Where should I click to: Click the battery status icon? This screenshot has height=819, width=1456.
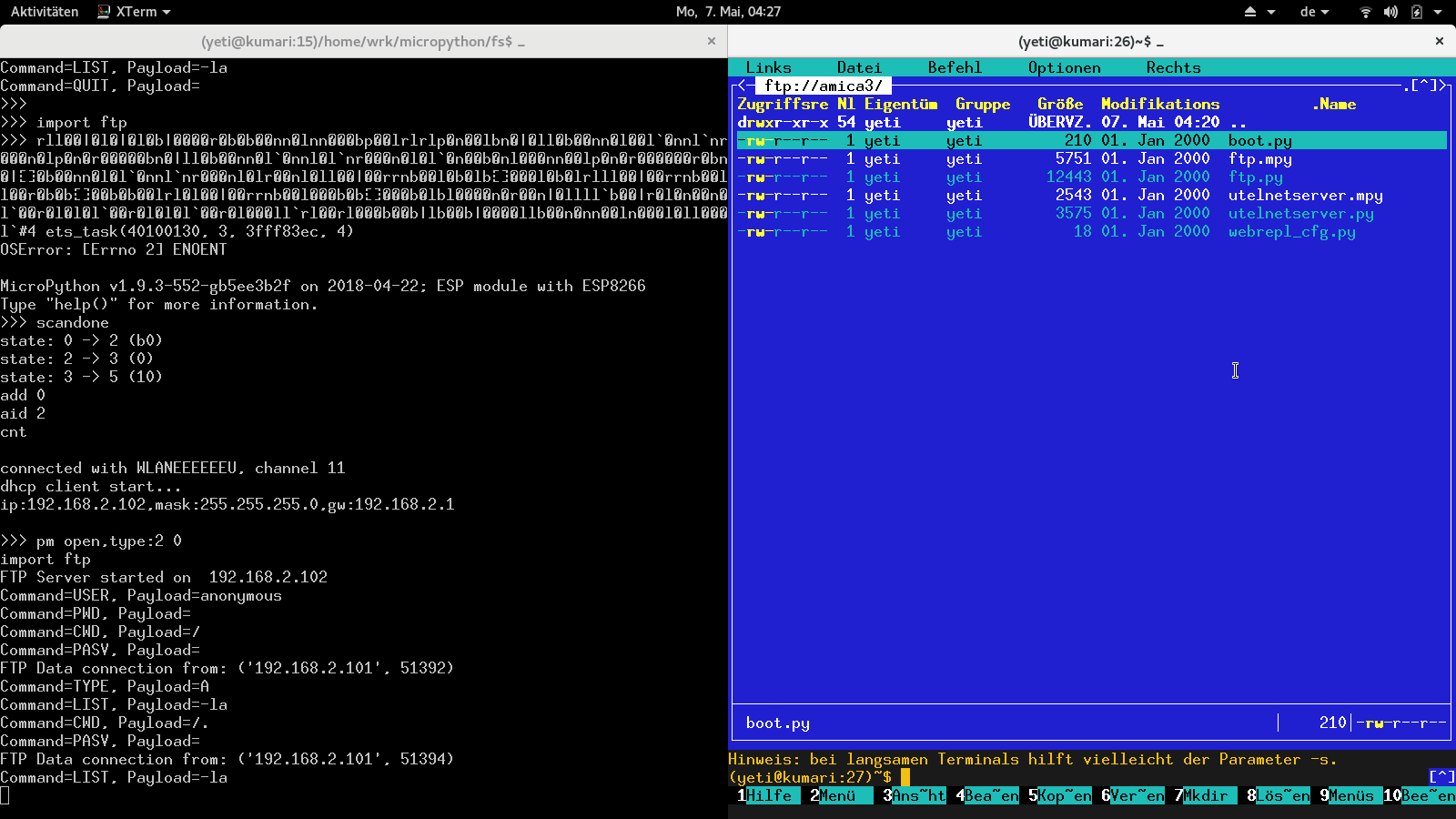[x=1417, y=12]
